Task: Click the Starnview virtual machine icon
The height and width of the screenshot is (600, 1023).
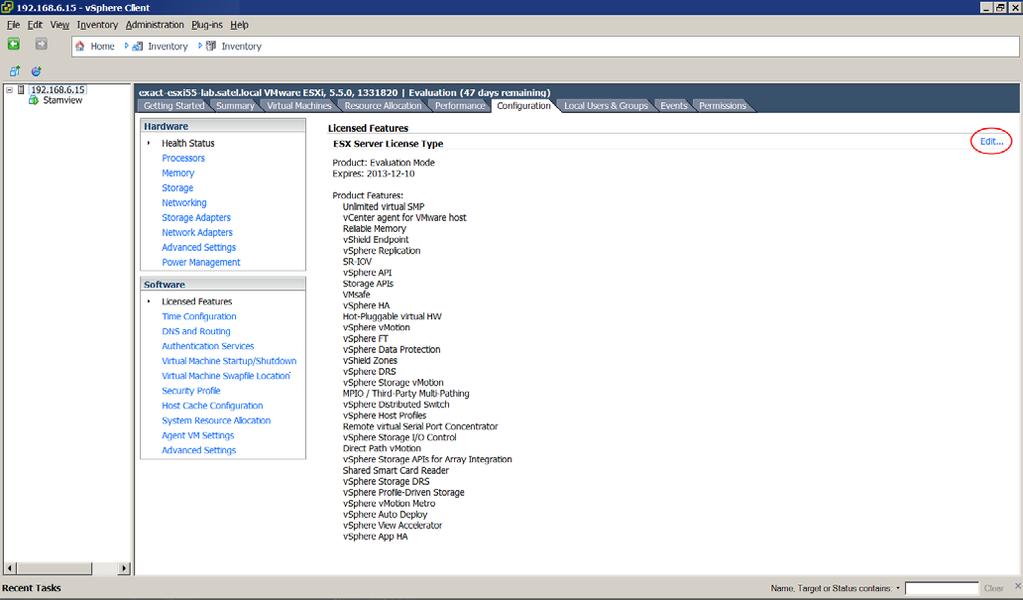Action: pyautogui.click(x=34, y=100)
